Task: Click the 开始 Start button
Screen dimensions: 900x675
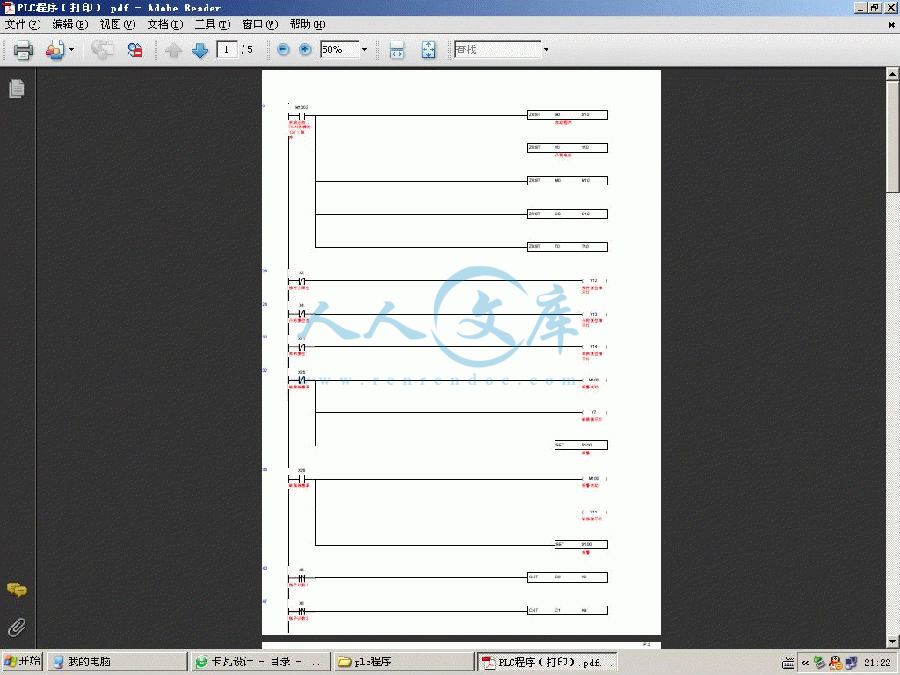Action: tap(22, 662)
